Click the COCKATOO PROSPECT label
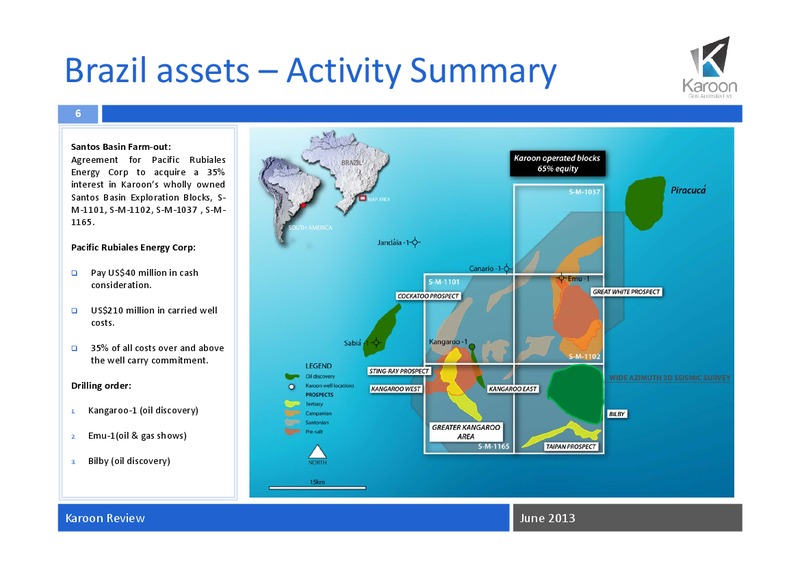This screenshot has height=566, width=800. [x=429, y=296]
